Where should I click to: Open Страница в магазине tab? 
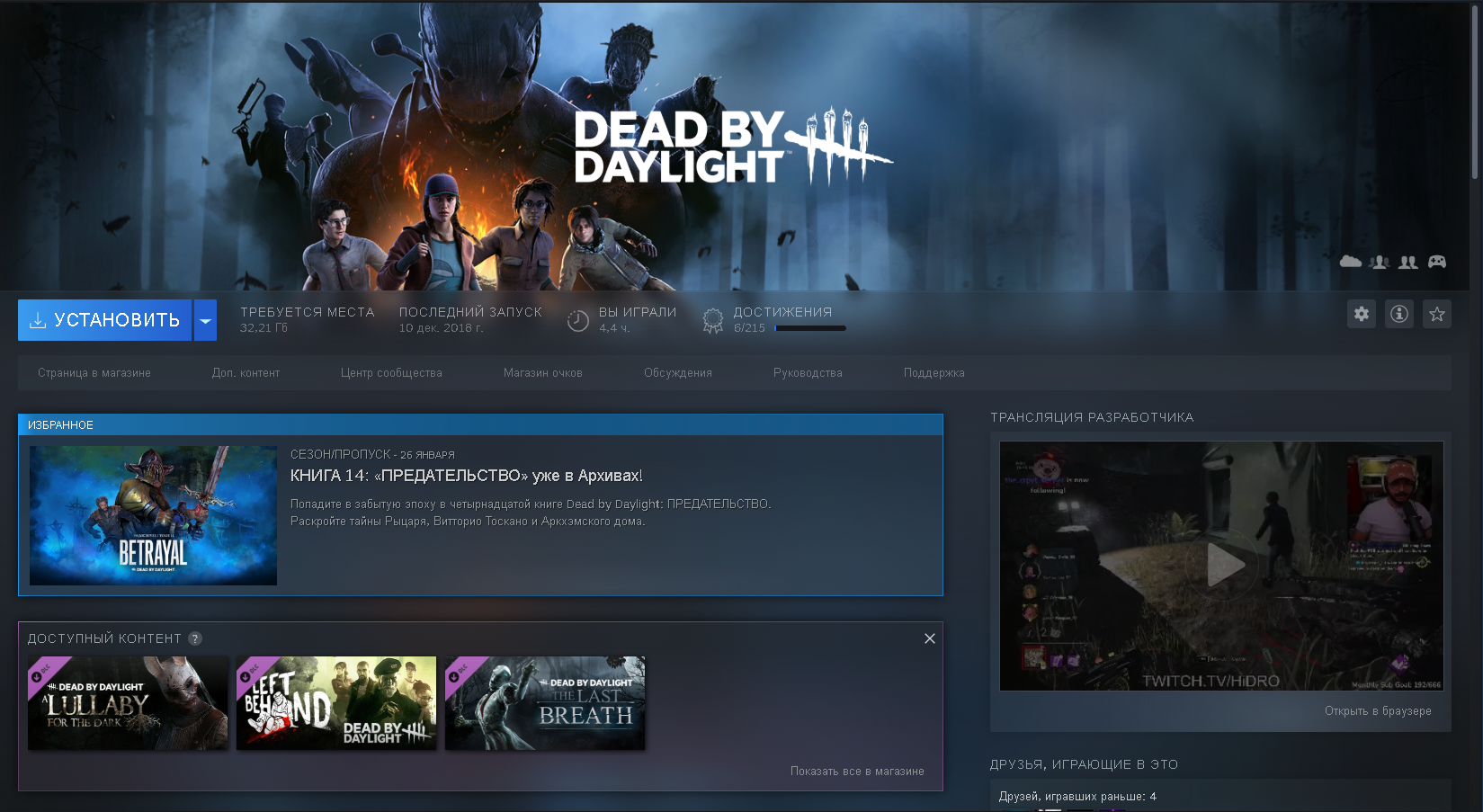[94, 373]
